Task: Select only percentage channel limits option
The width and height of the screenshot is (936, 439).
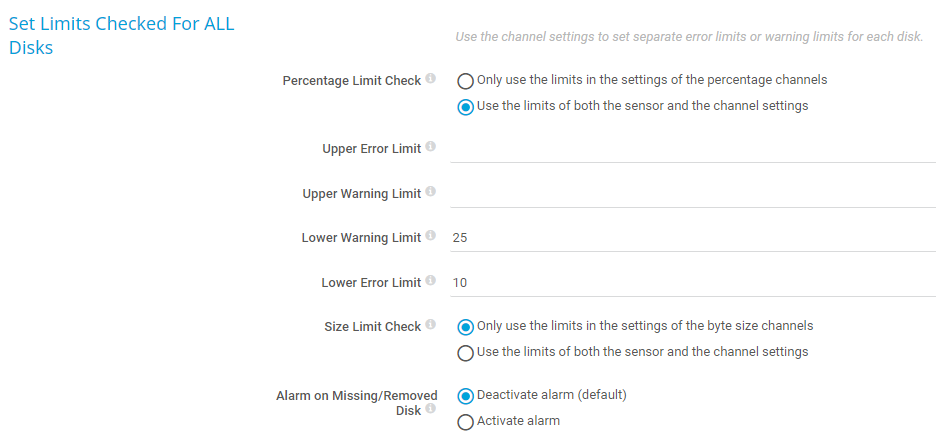Action: (x=465, y=81)
